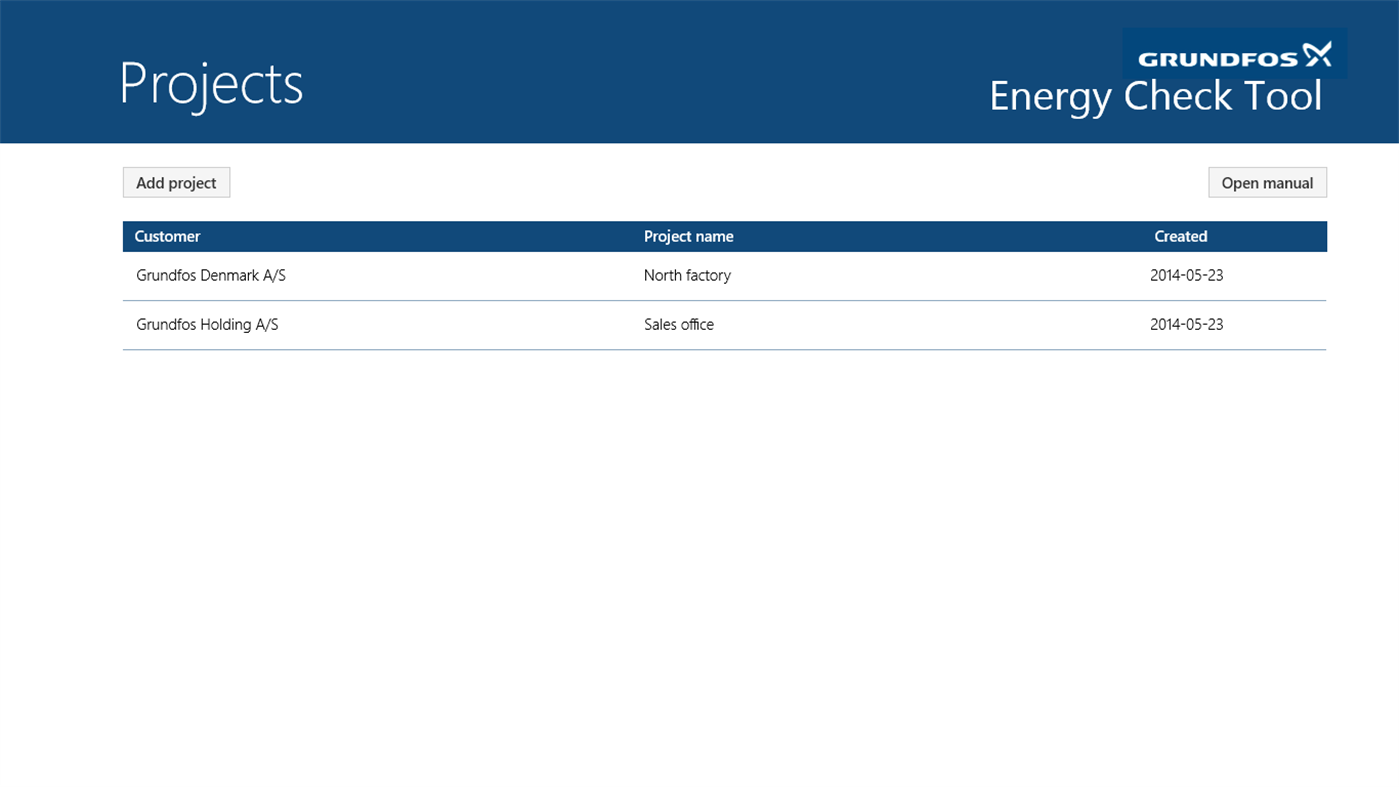This screenshot has width=1399, height=787.
Task: Click the Grundfos logo in the header
Action: pos(1234,54)
